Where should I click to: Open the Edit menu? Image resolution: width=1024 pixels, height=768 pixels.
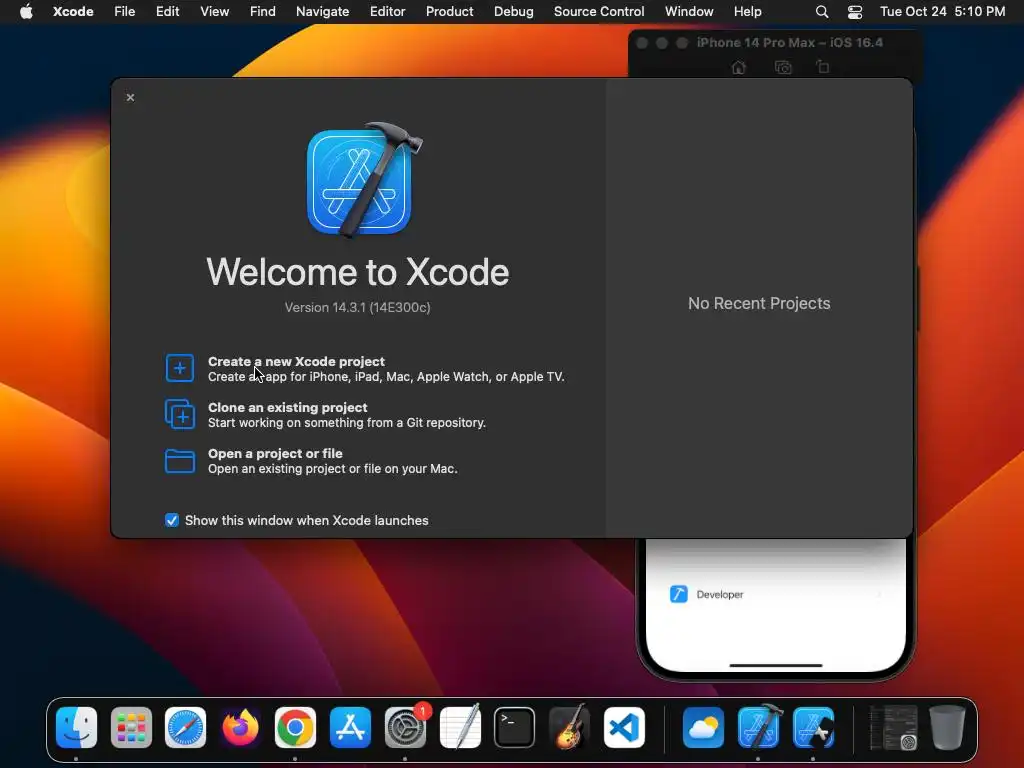pyautogui.click(x=167, y=12)
